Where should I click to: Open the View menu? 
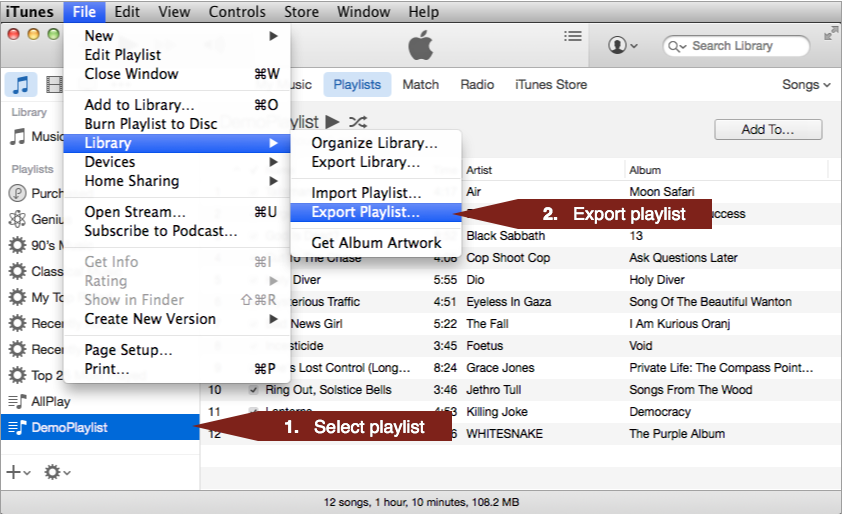(174, 11)
